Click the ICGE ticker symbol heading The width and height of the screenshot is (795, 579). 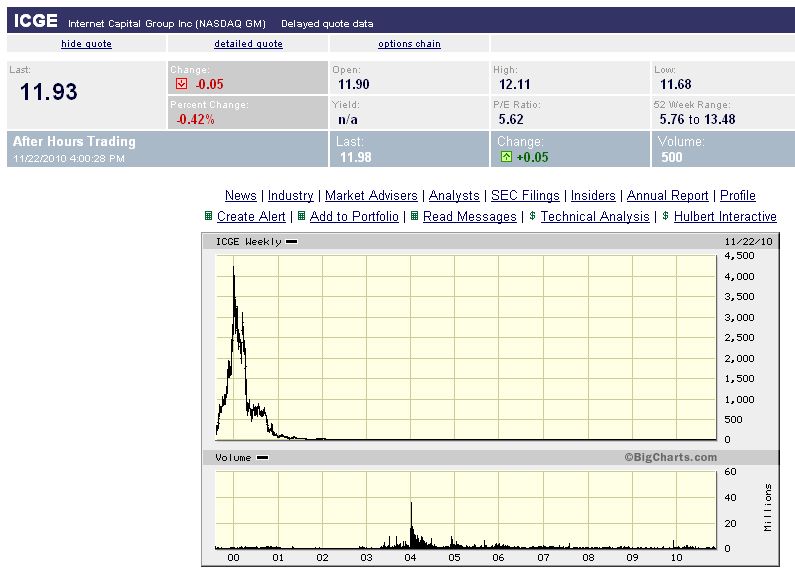click(x=35, y=21)
